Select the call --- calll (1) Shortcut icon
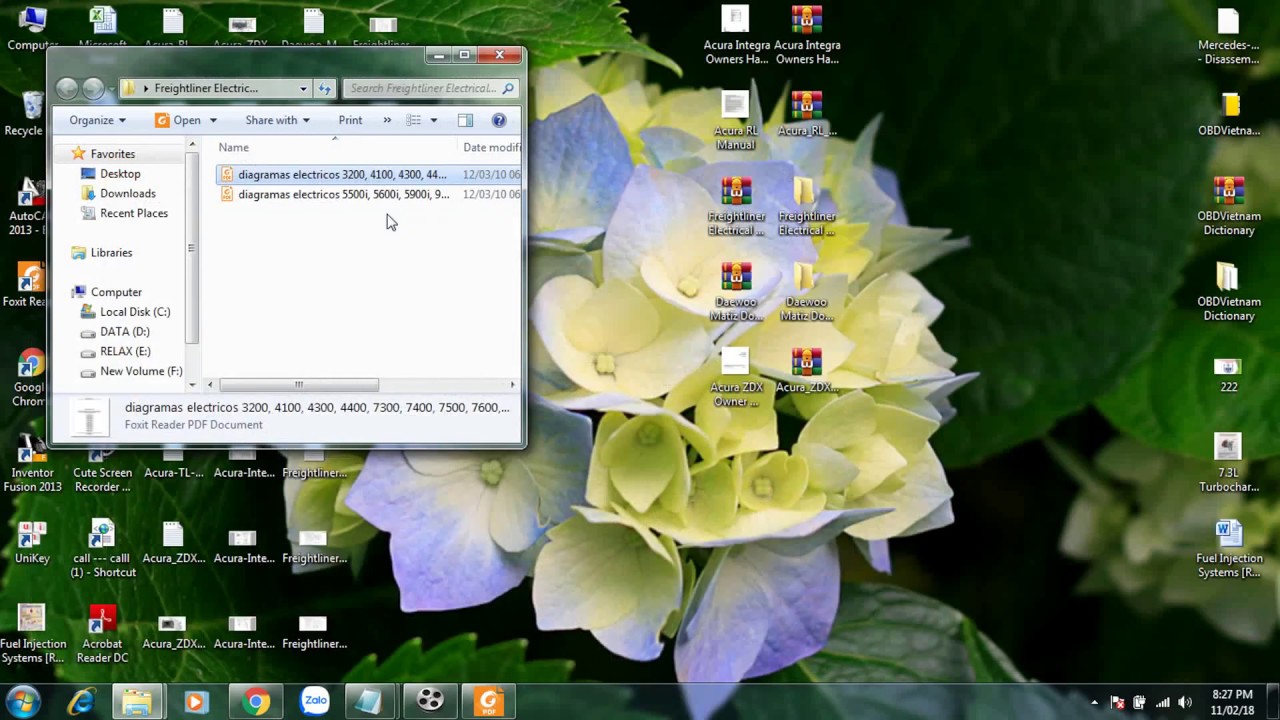 pos(102,548)
